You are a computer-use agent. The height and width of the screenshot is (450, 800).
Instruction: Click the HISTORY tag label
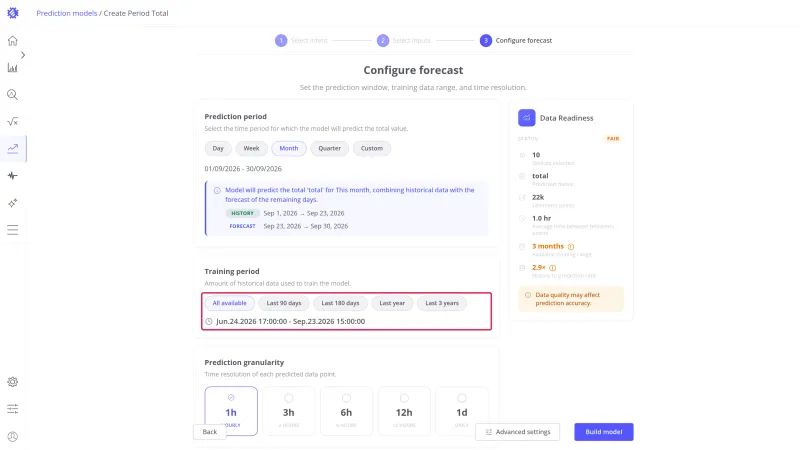(x=242, y=213)
